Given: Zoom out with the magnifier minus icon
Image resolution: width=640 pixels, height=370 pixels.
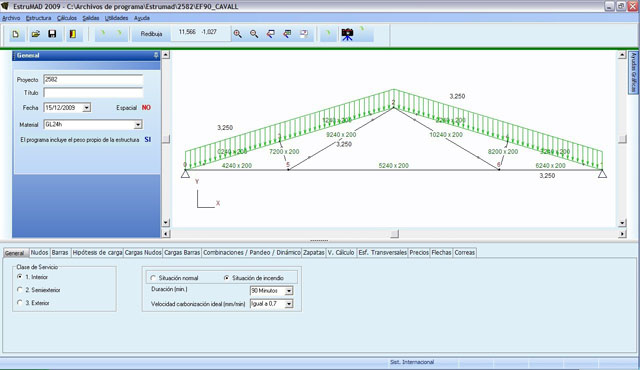Looking at the screenshot, I should click(x=254, y=34).
